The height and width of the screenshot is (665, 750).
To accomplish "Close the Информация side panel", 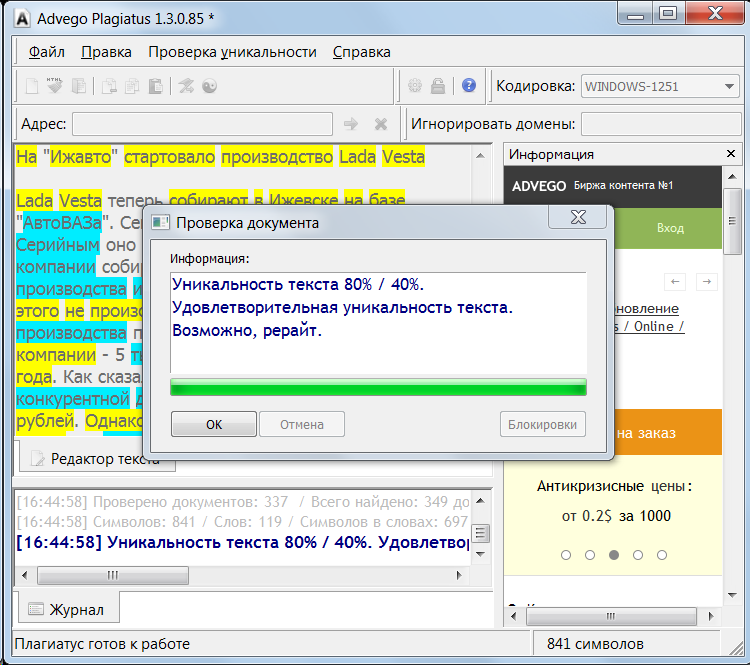I will tap(731, 154).
